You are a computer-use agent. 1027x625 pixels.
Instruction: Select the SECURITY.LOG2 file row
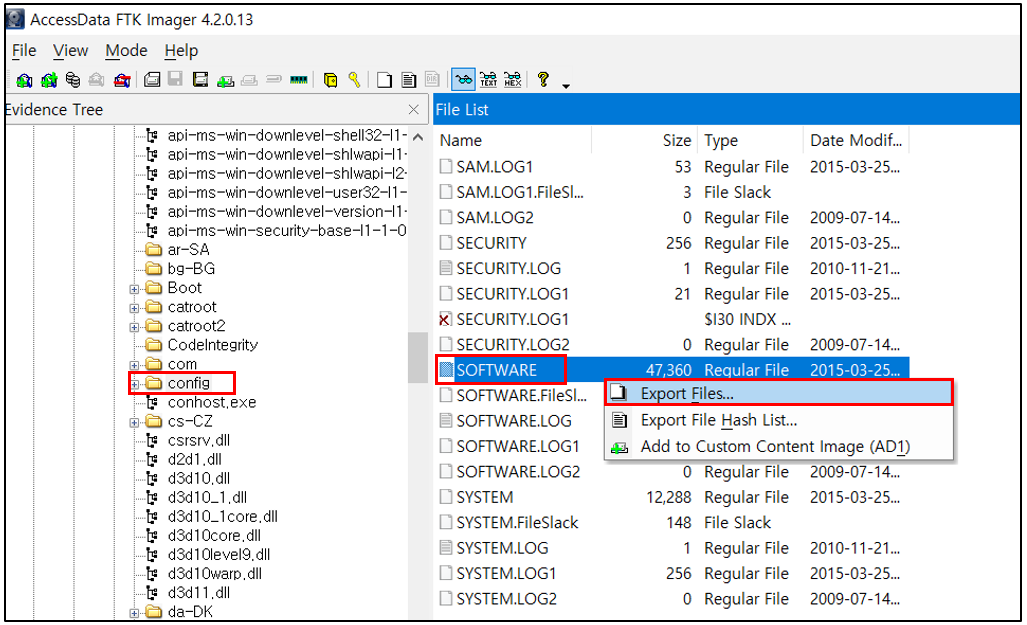(672, 345)
